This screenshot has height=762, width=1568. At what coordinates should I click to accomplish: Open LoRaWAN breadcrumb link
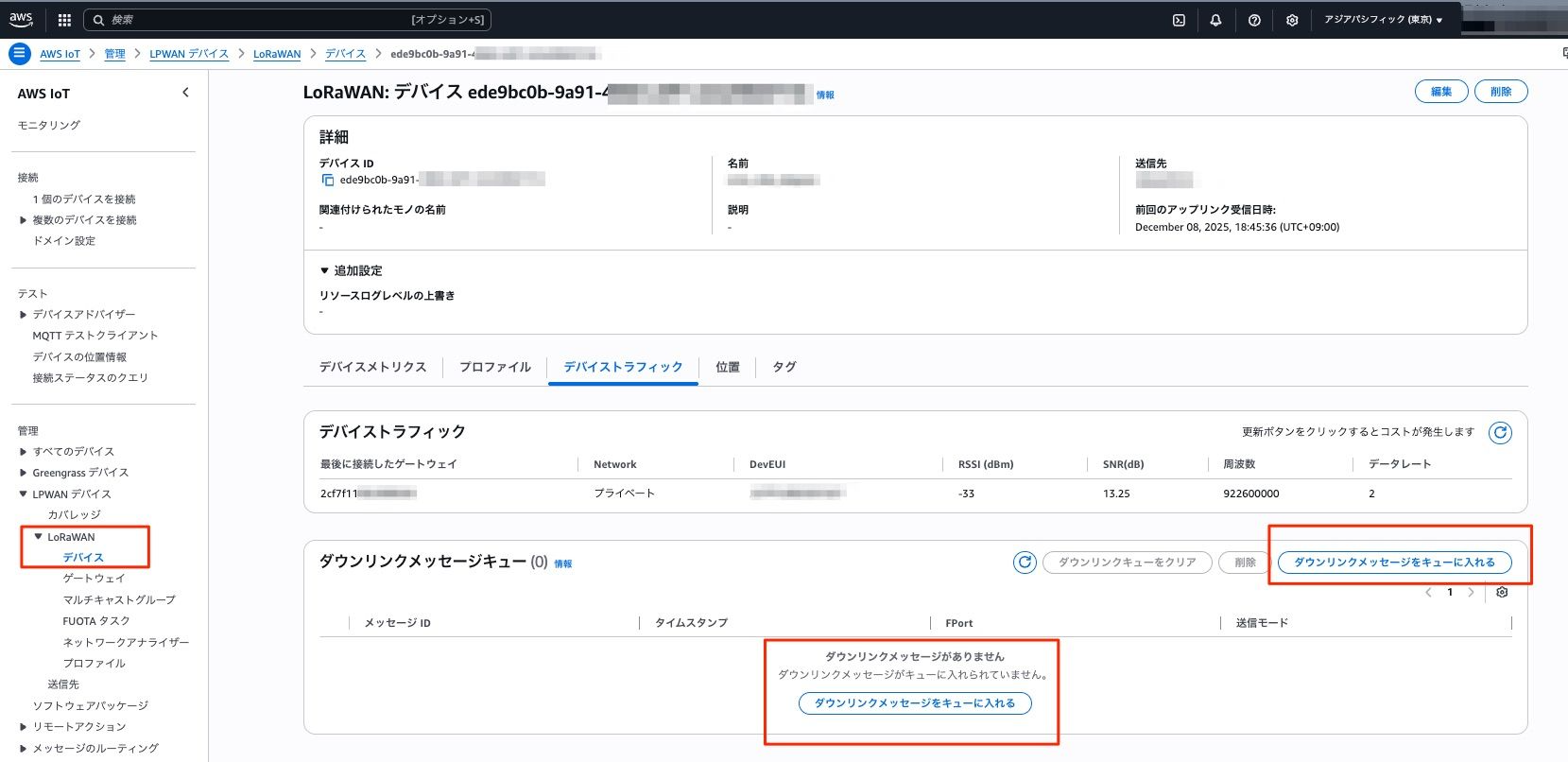click(277, 54)
